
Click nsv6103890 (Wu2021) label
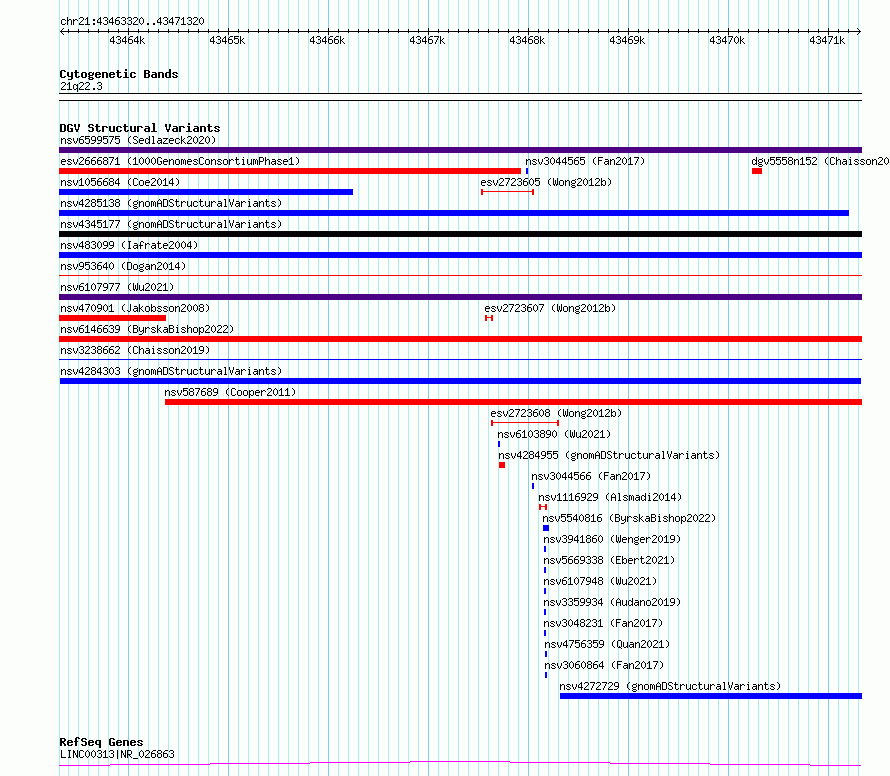point(555,434)
